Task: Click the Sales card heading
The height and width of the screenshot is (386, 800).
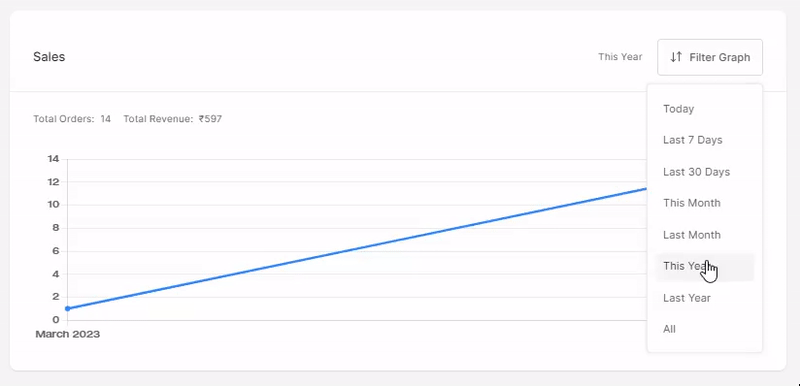Action: click(49, 57)
